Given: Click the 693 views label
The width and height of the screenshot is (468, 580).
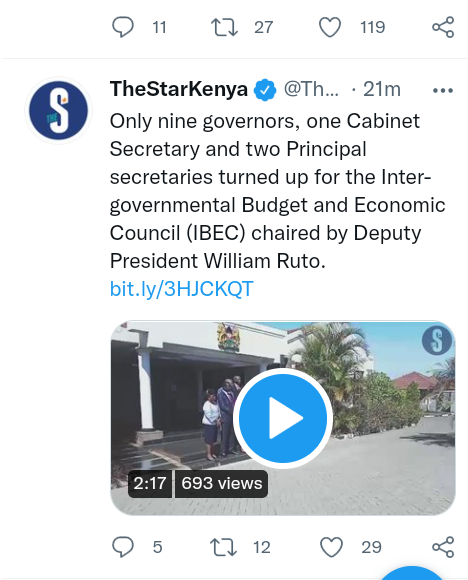Looking at the screenshot, I should [222, 483].
